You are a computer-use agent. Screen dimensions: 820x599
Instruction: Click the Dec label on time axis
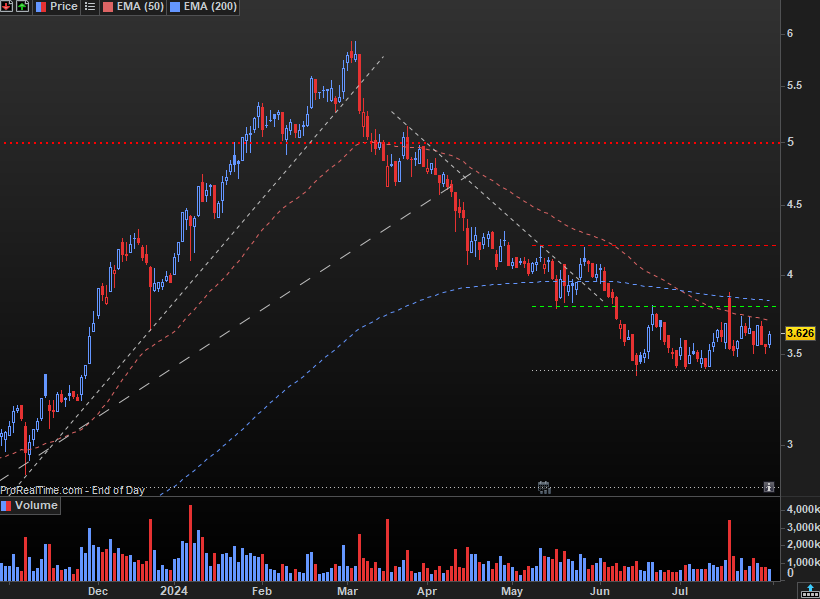[x=98, y=591]
